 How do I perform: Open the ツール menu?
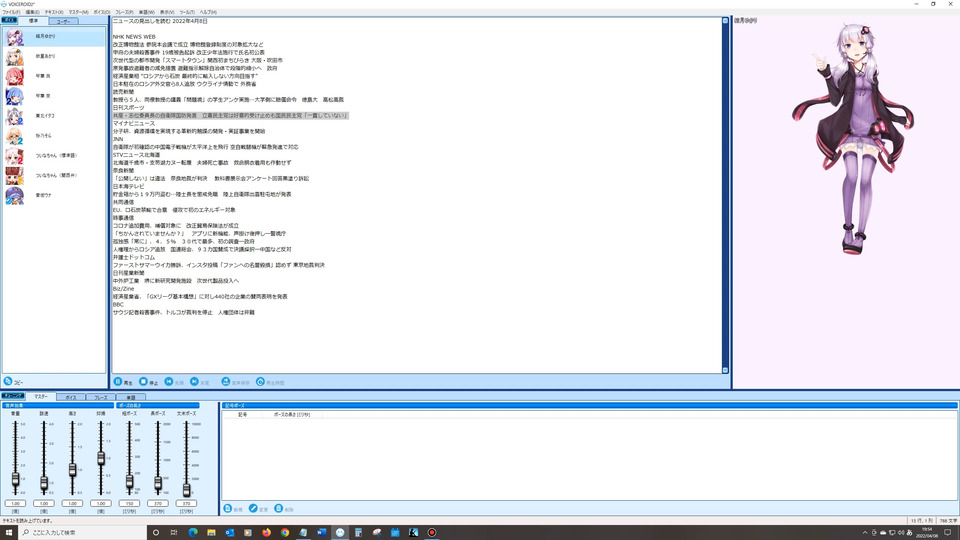[187, 12]
